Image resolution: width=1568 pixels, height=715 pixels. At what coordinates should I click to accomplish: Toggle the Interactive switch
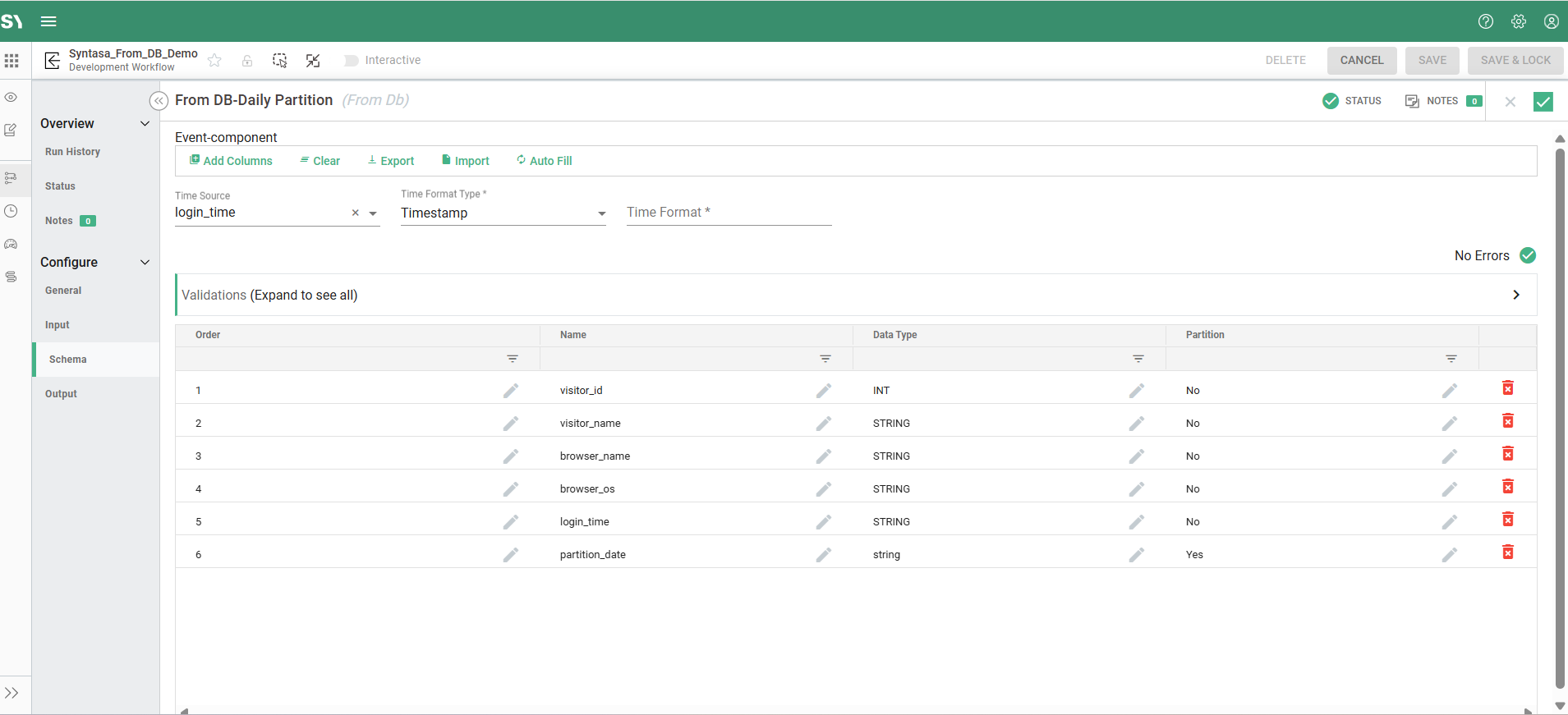352,61
